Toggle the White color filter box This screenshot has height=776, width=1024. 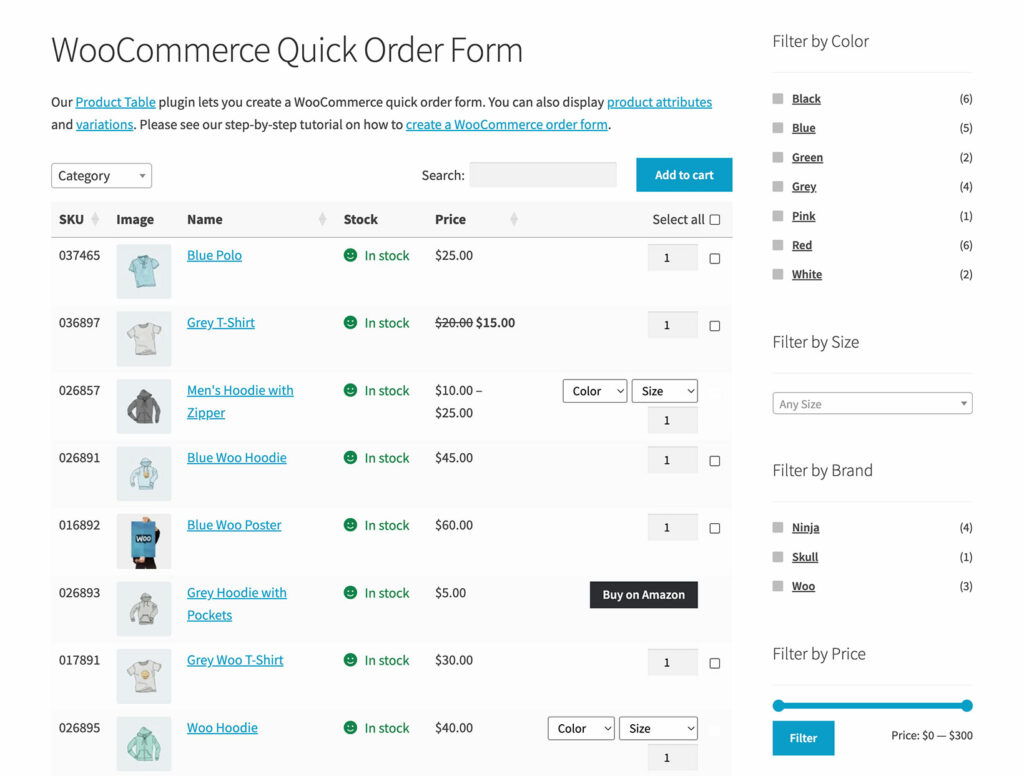778,274
